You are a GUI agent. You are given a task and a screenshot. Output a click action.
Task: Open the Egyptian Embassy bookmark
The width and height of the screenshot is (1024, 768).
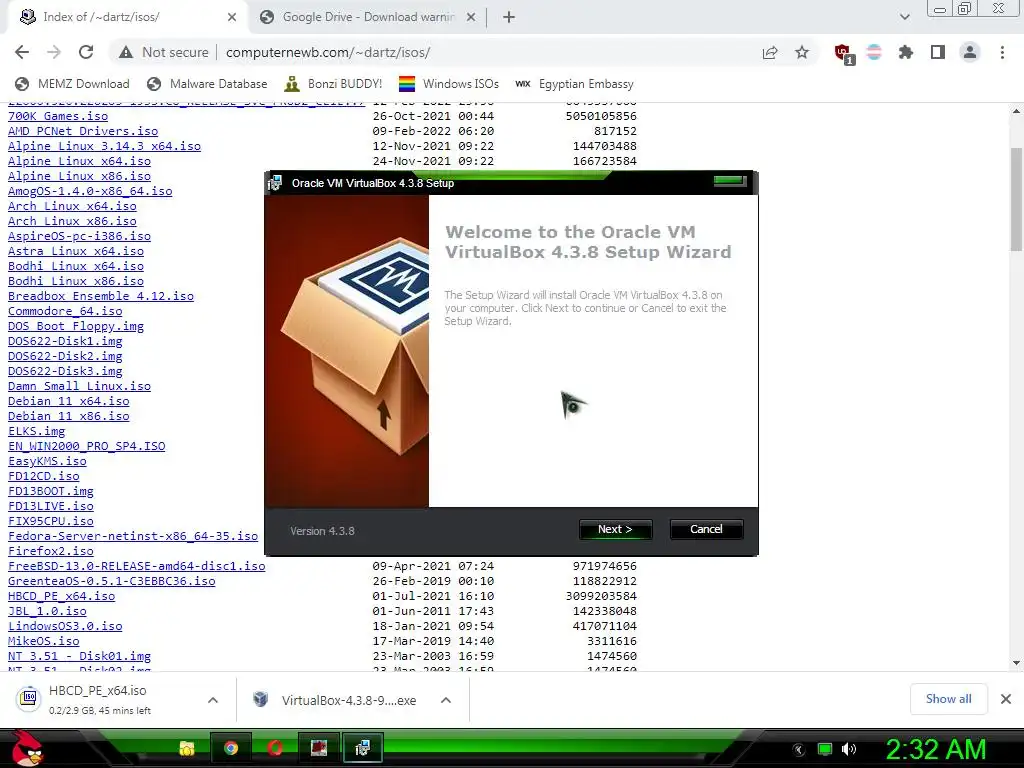[575, 84]
